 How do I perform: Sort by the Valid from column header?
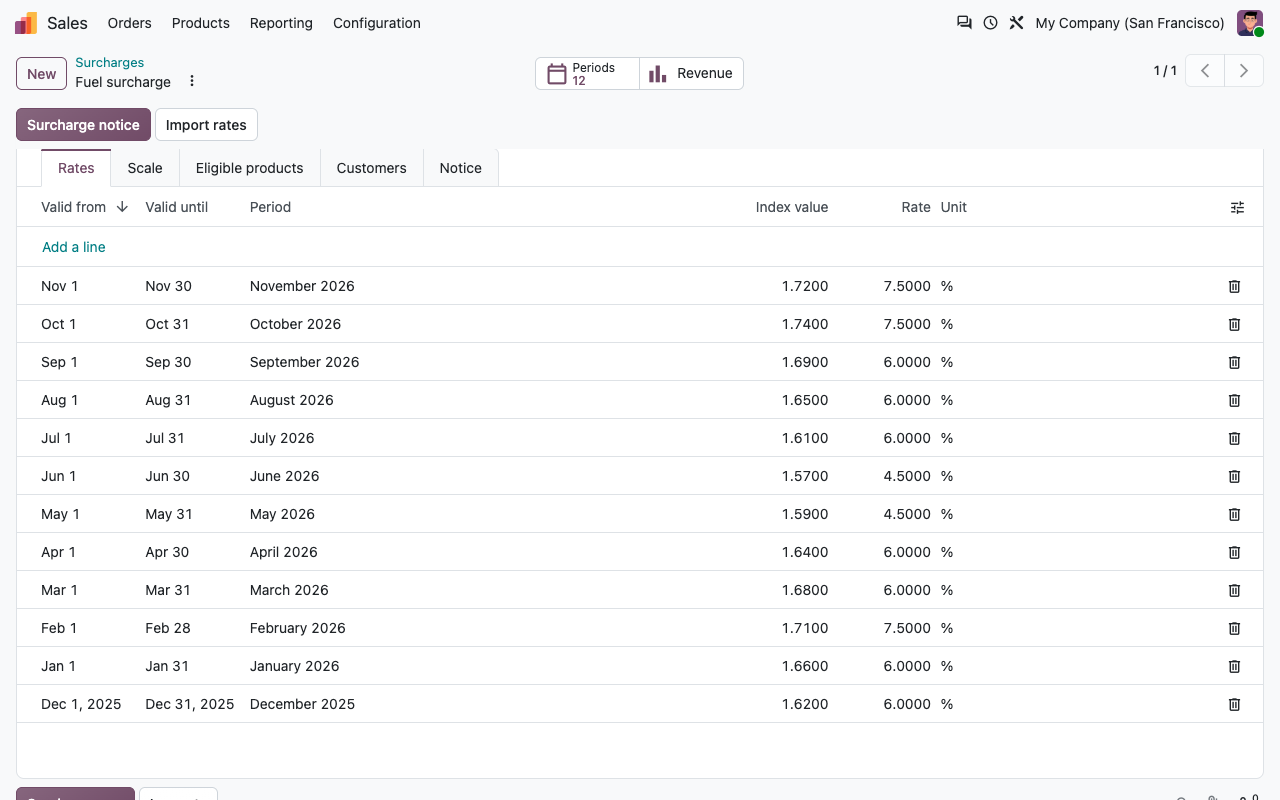coord(84,207)
